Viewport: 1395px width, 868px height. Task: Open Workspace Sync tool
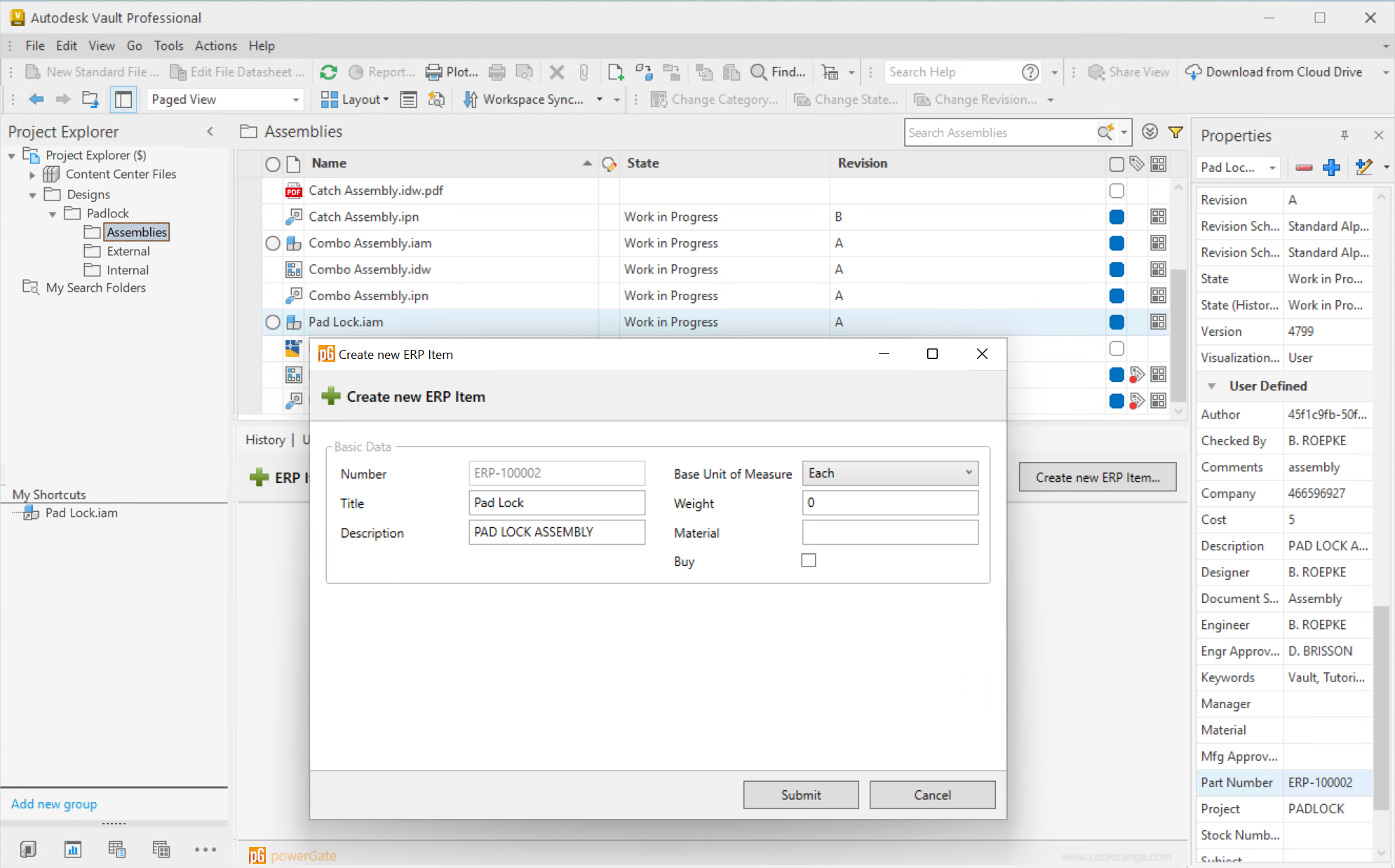(x=523, y=100)
